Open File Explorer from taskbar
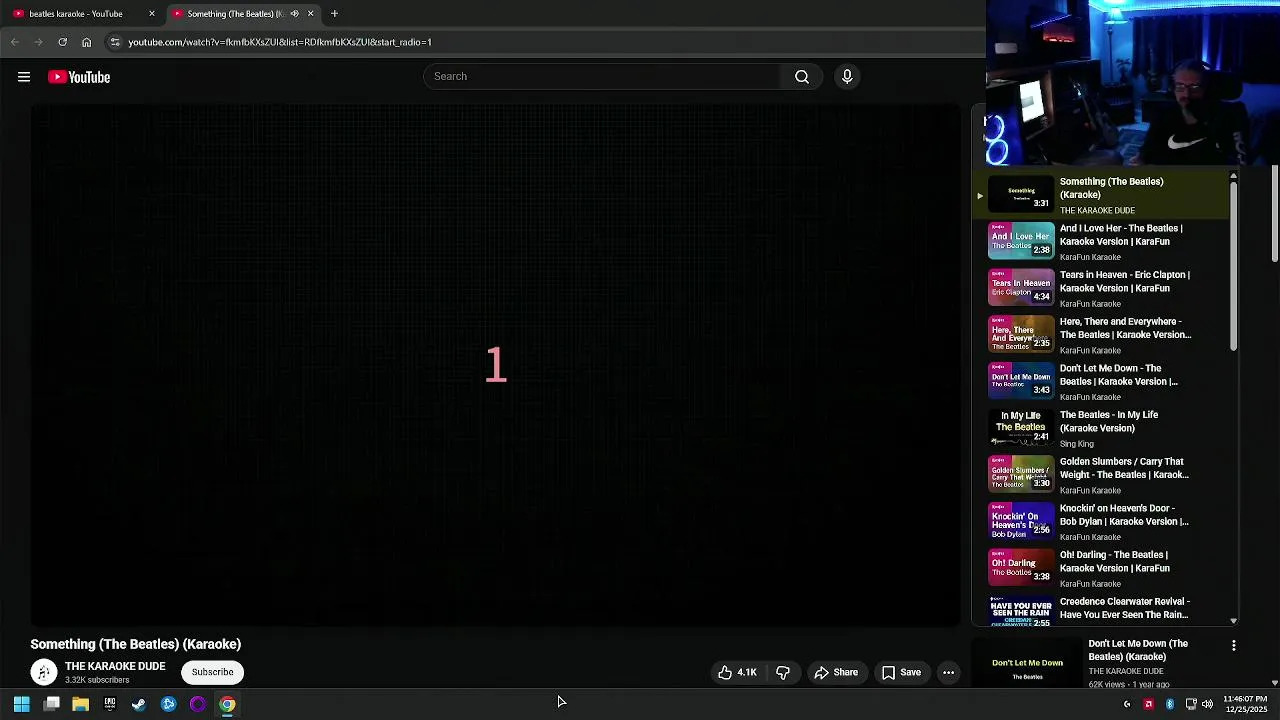This screenshot has height=720, width=1280. coord(81,704)
